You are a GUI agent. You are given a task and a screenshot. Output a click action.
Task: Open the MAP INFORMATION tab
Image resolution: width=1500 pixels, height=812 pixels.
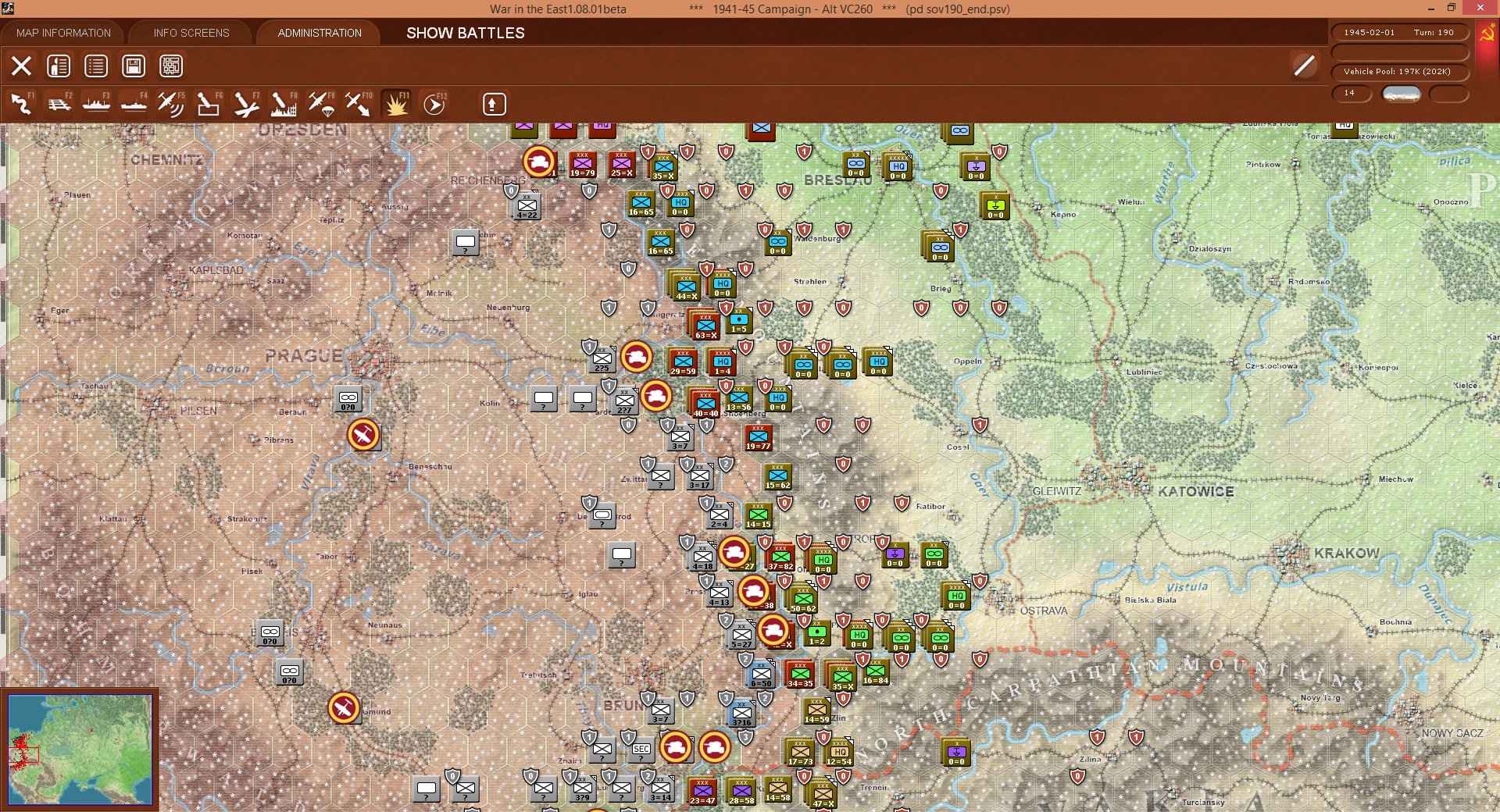pos(63,33)
